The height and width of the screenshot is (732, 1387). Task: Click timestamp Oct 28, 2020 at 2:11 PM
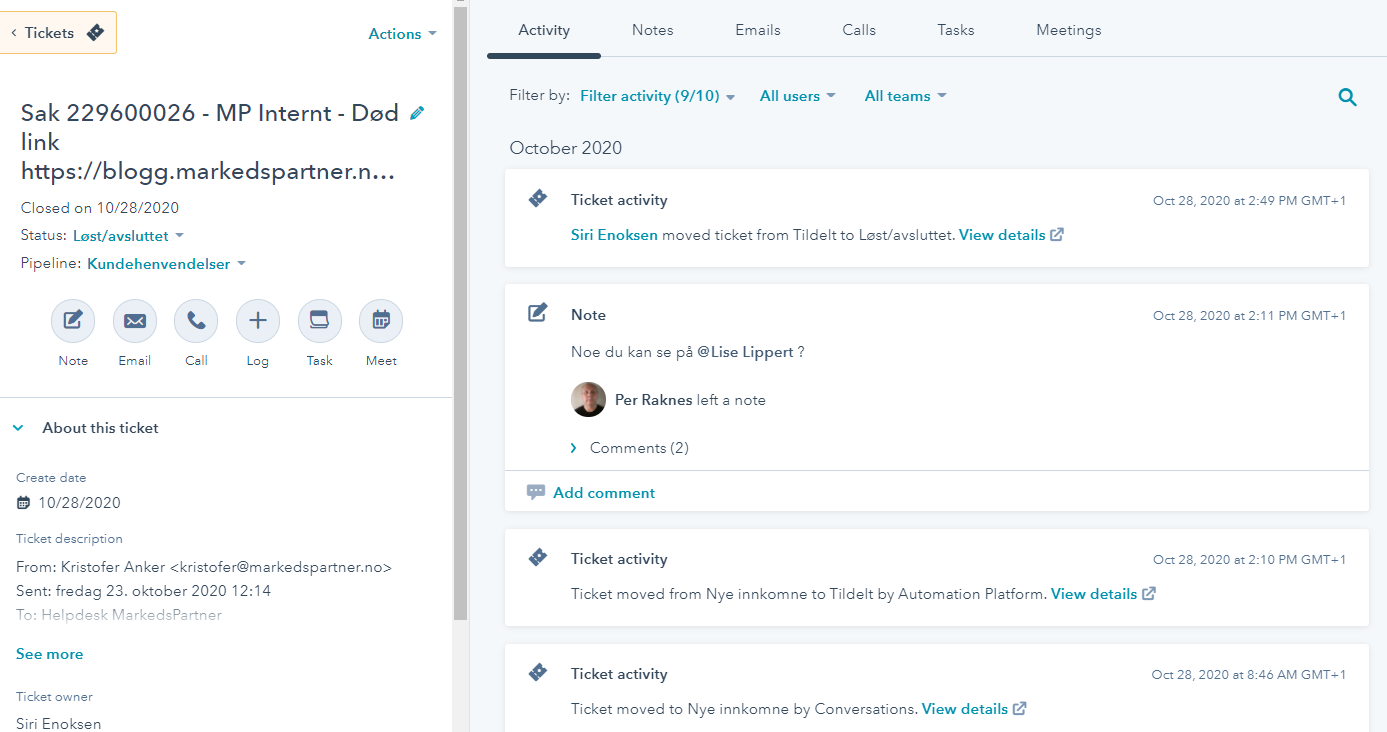[x=1249, y=316]
